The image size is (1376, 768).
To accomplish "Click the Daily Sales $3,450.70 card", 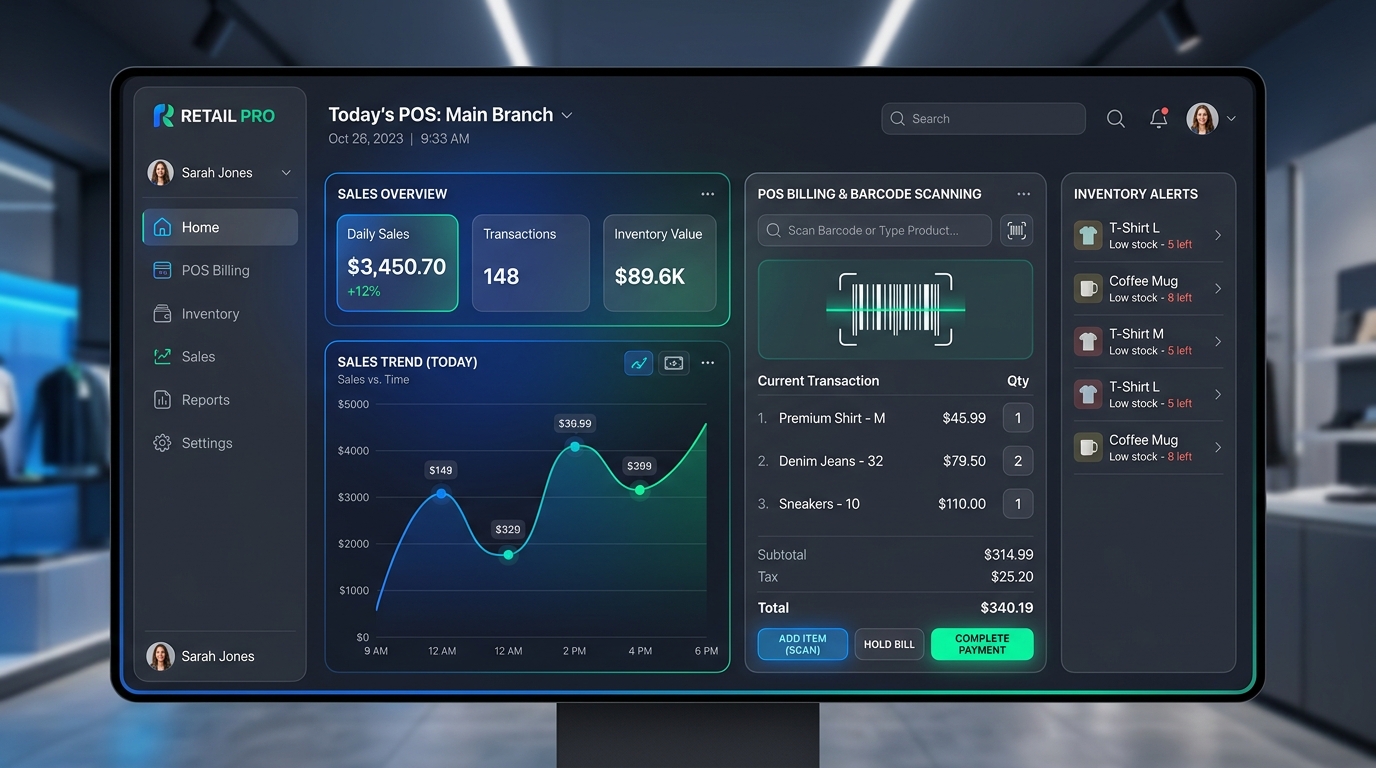I will pyautogui.click(x=398, y=263).
